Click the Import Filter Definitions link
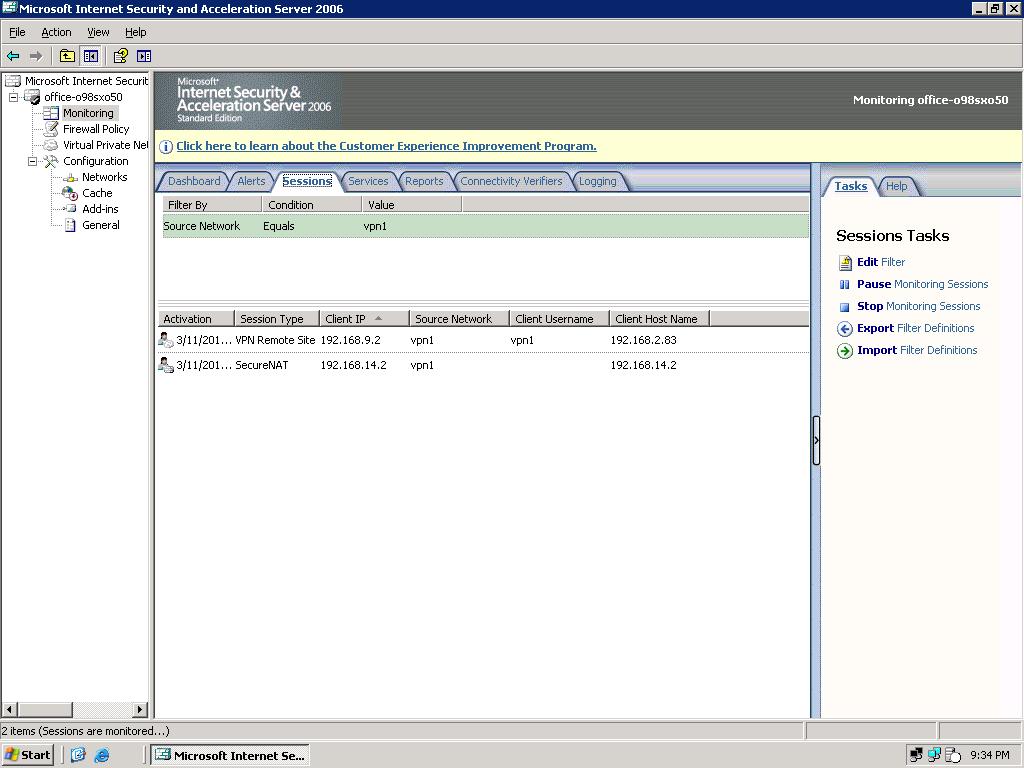1024x768 pixels. tap(917, 351)
